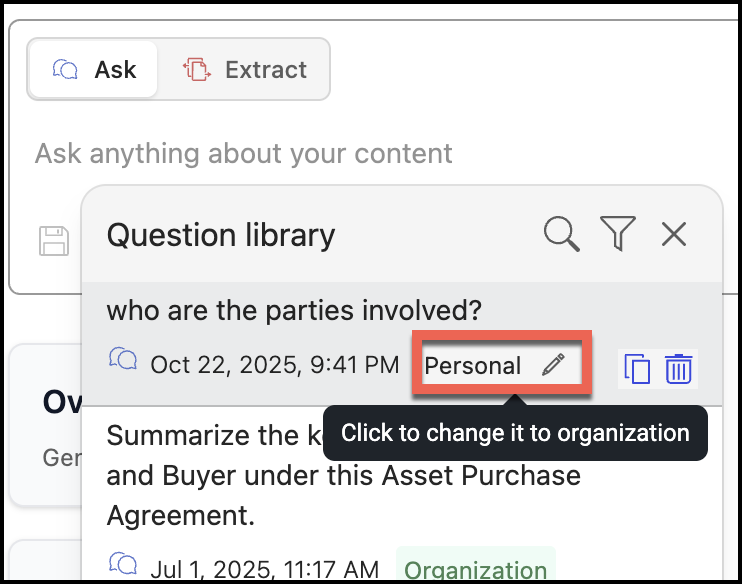Click the Question library heading
The image size is (742, 584).
coord(221,235)
